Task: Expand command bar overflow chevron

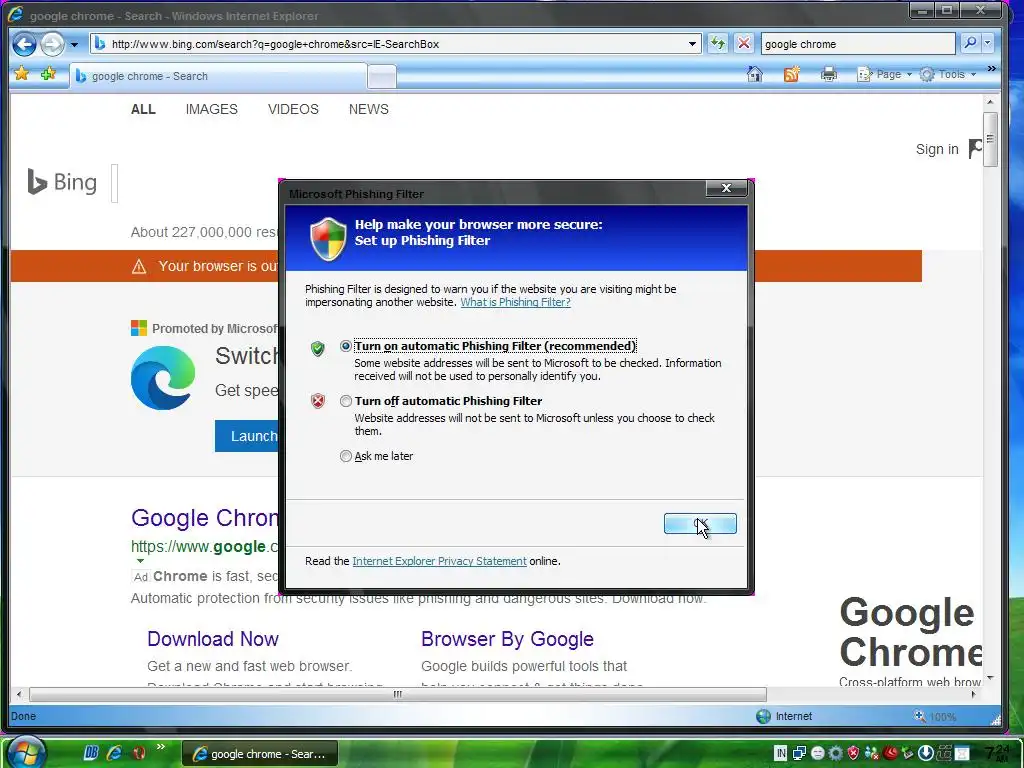Action: click(x=991, y=68)
